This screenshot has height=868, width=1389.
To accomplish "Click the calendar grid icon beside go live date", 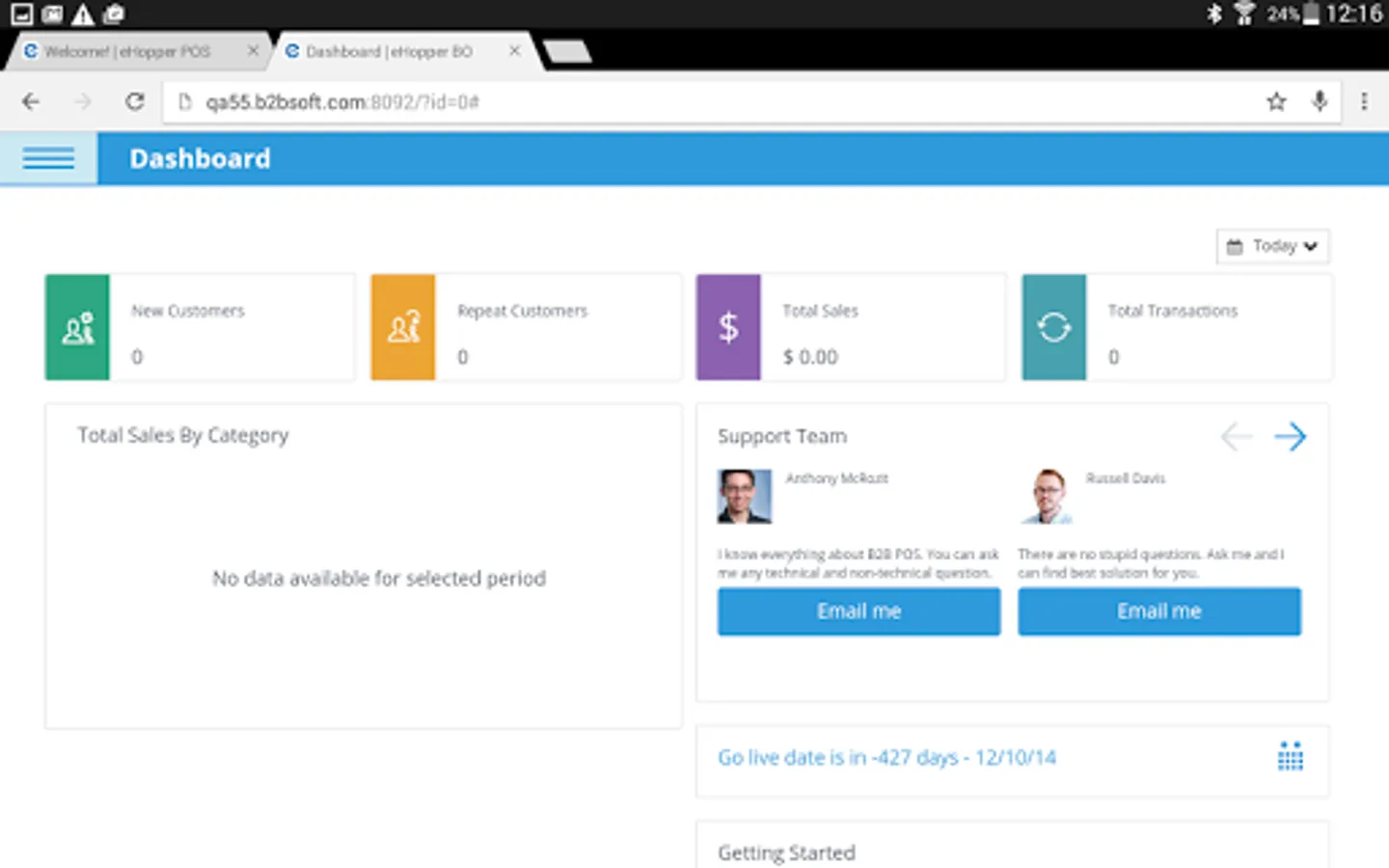I will tap(1292, 757).
